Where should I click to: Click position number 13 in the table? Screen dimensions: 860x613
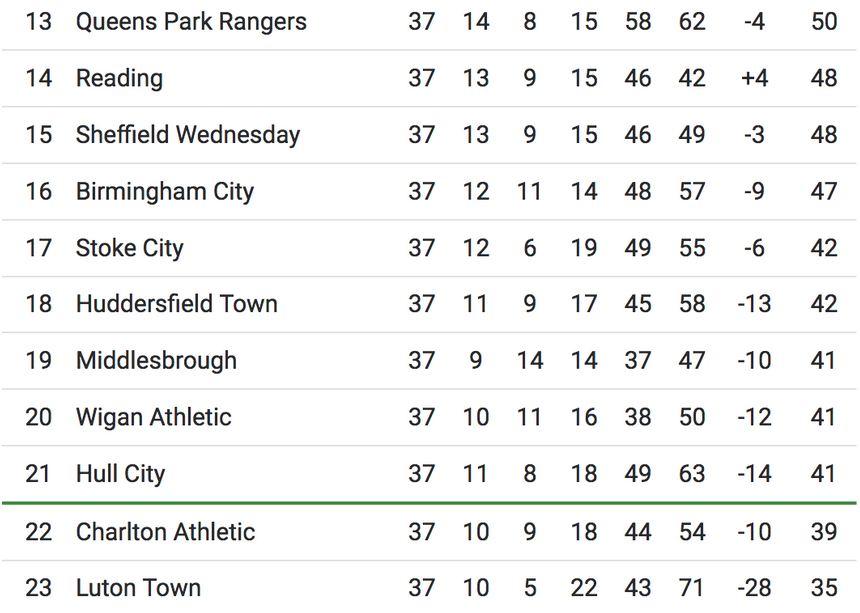[x=38, y=21]
